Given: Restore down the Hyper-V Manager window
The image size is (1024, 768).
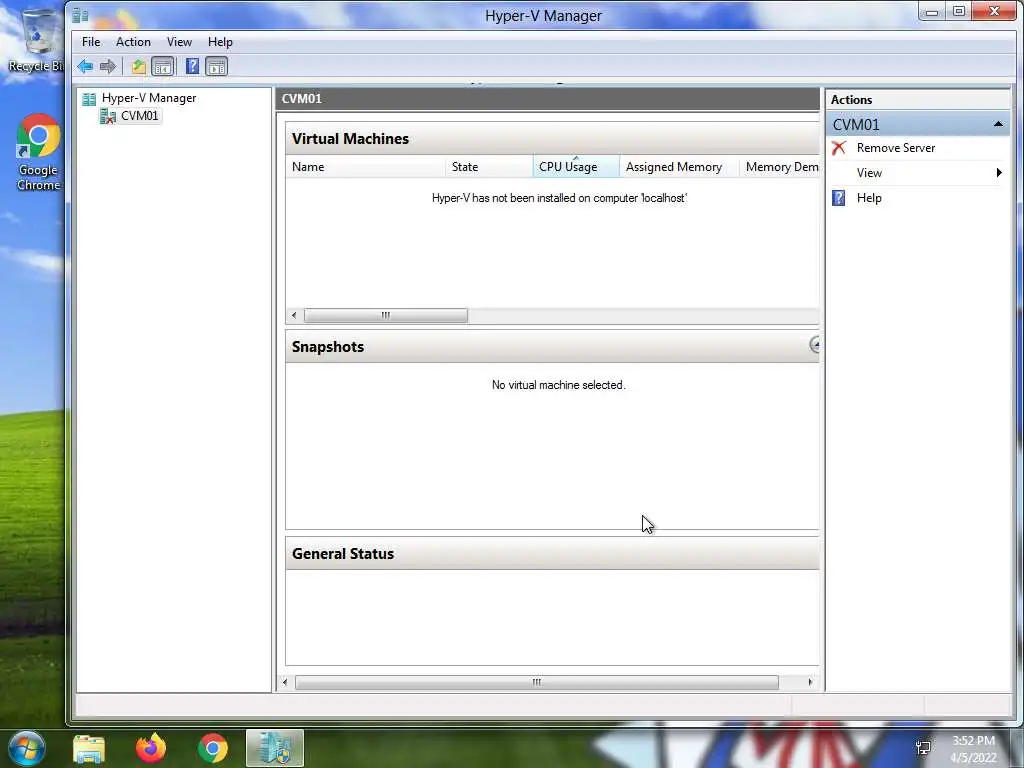Looking at the screenshot, I should coord(959,11).
